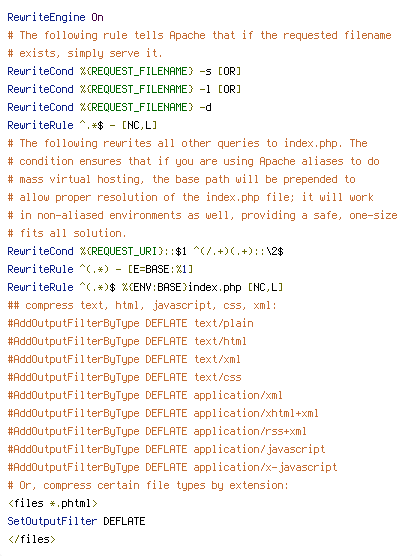
Task: Click the RewriteEngine directive on first line
Action: (x=46, y=17)
